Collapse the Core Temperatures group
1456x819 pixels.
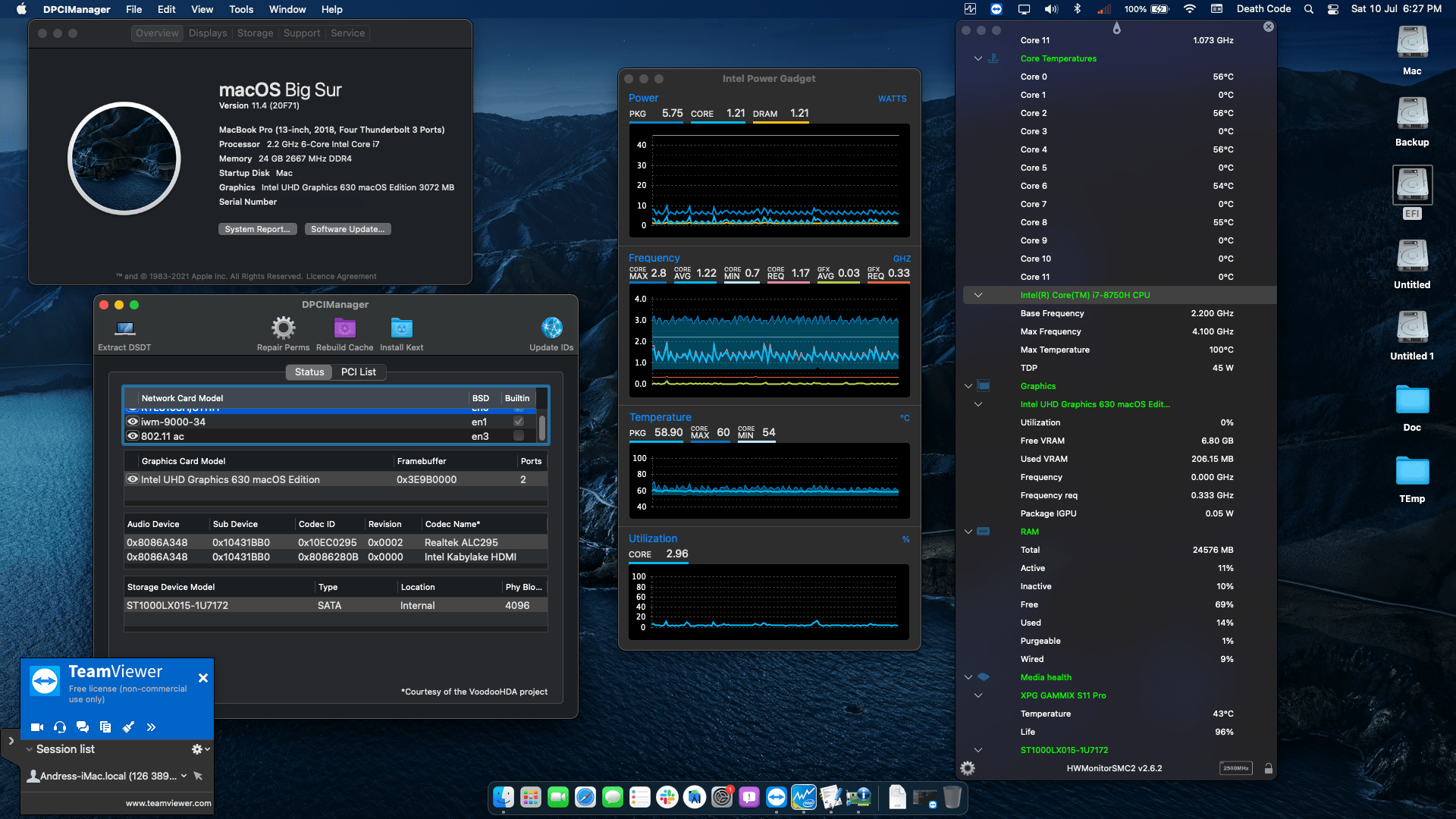point(978,58)
